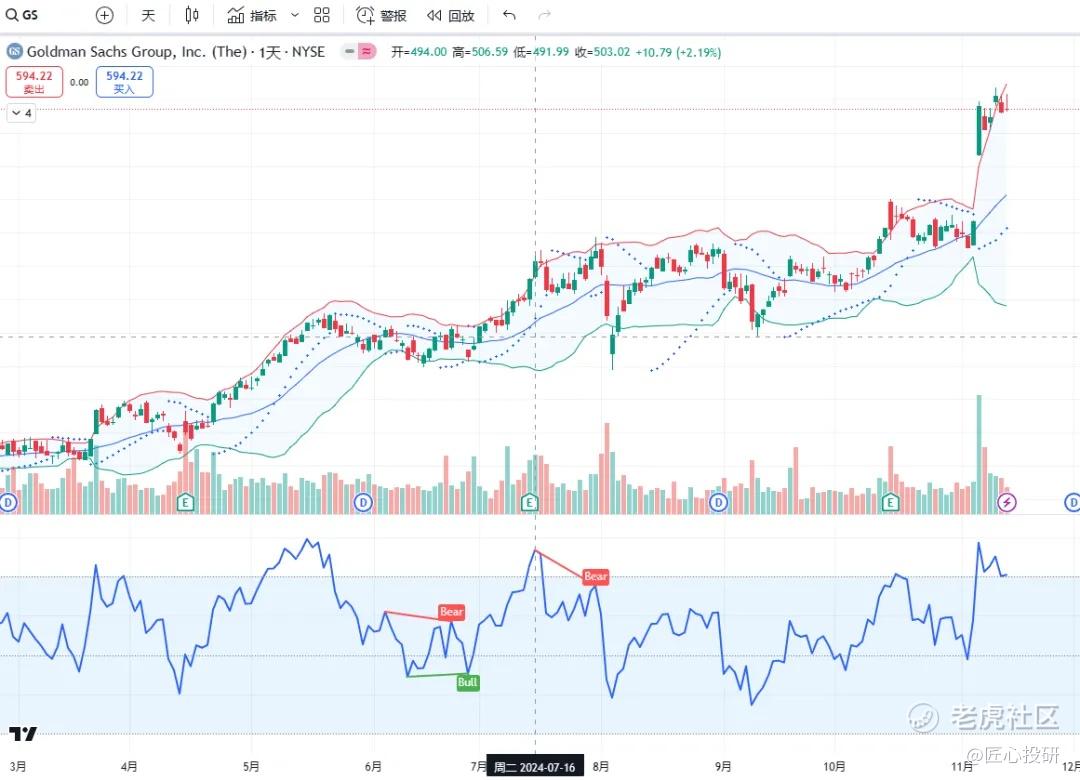Collapse the indicator legend showing 4
Screen dimensions: 1080x780
21,113
